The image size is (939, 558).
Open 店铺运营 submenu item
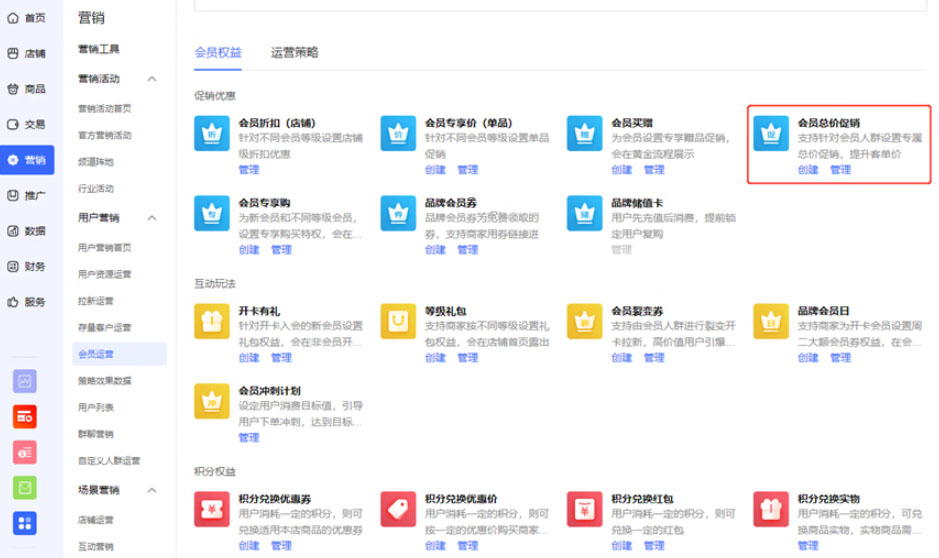[96, 520]
